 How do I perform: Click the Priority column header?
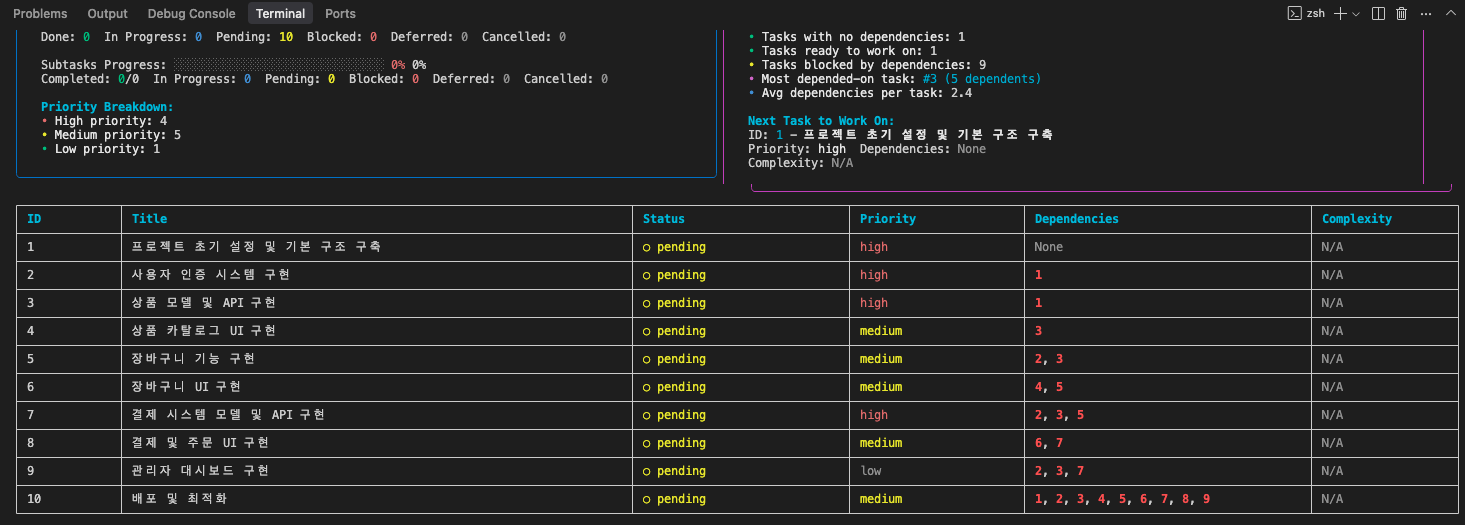tap(887, 218)
